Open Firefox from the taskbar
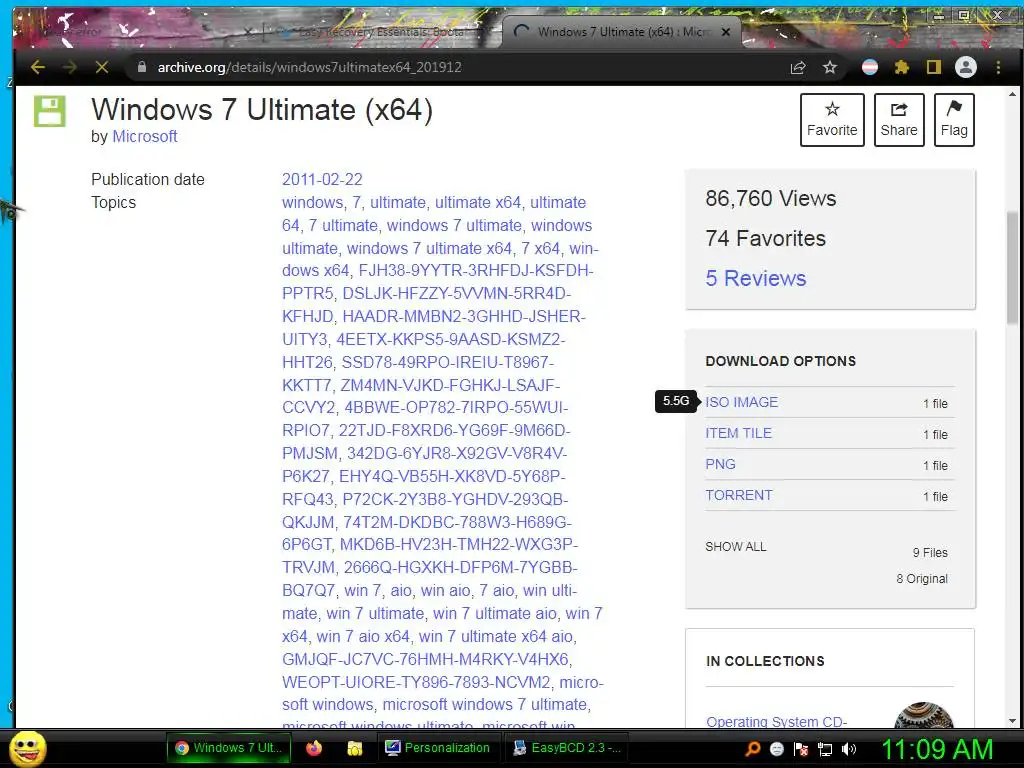This screenshot has height=768, width=1024. tap(314, 748)
